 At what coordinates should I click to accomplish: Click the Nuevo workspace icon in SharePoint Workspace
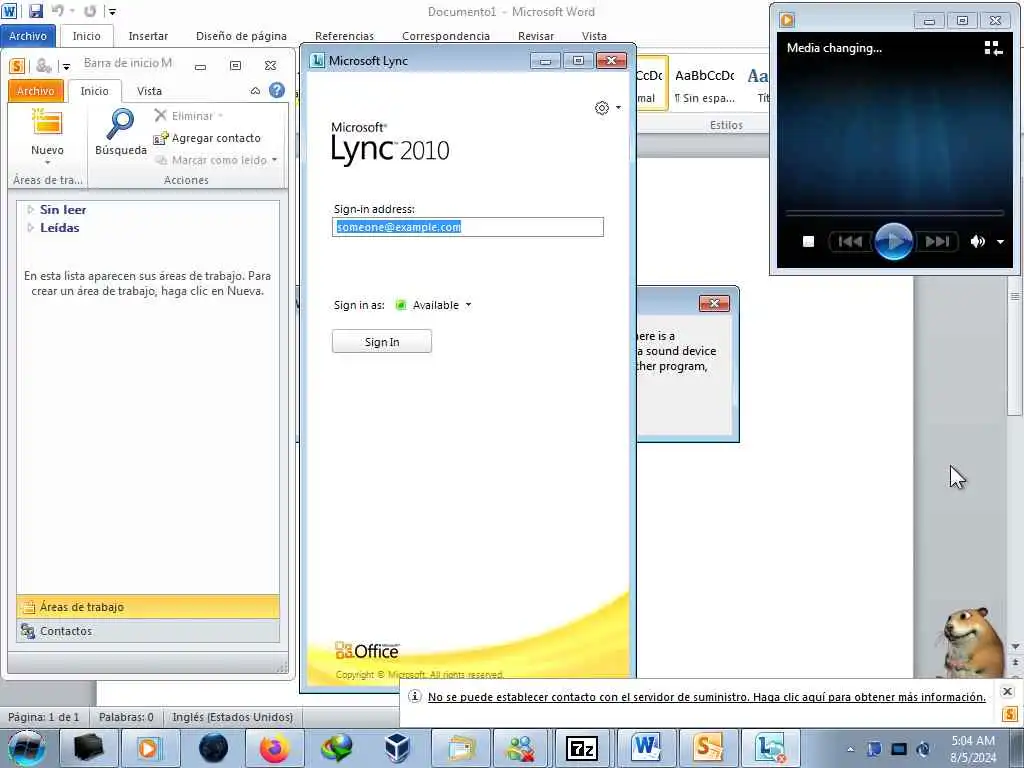[x=47, y=124]
